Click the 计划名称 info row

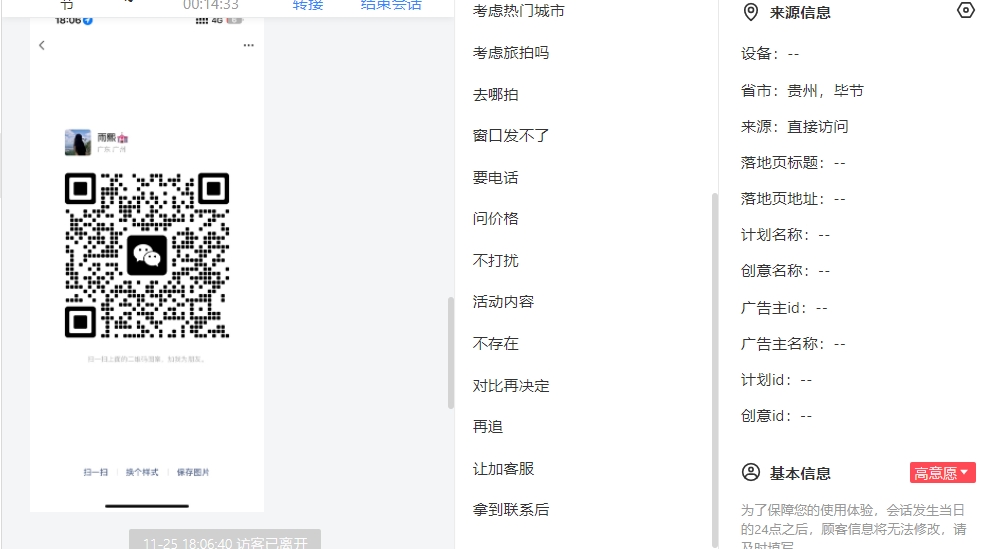click(785, 235)
